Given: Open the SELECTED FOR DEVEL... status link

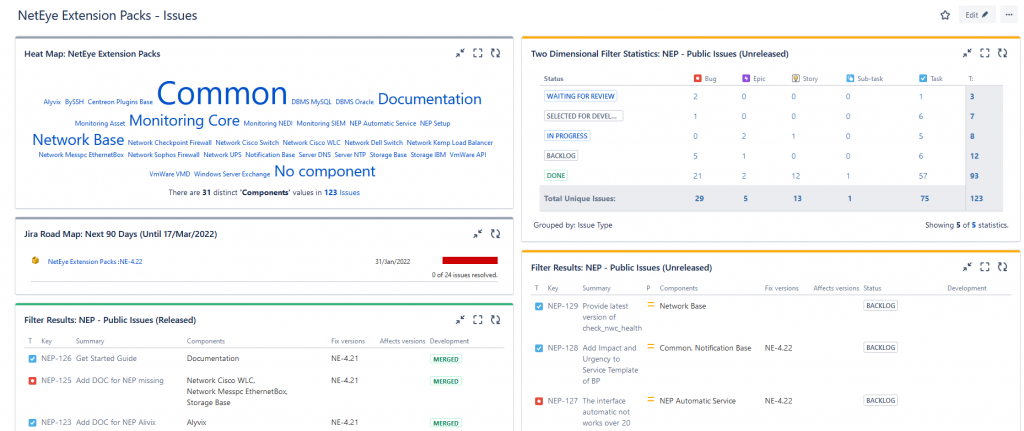Looking at the screenshot, I should coord(583,116).
